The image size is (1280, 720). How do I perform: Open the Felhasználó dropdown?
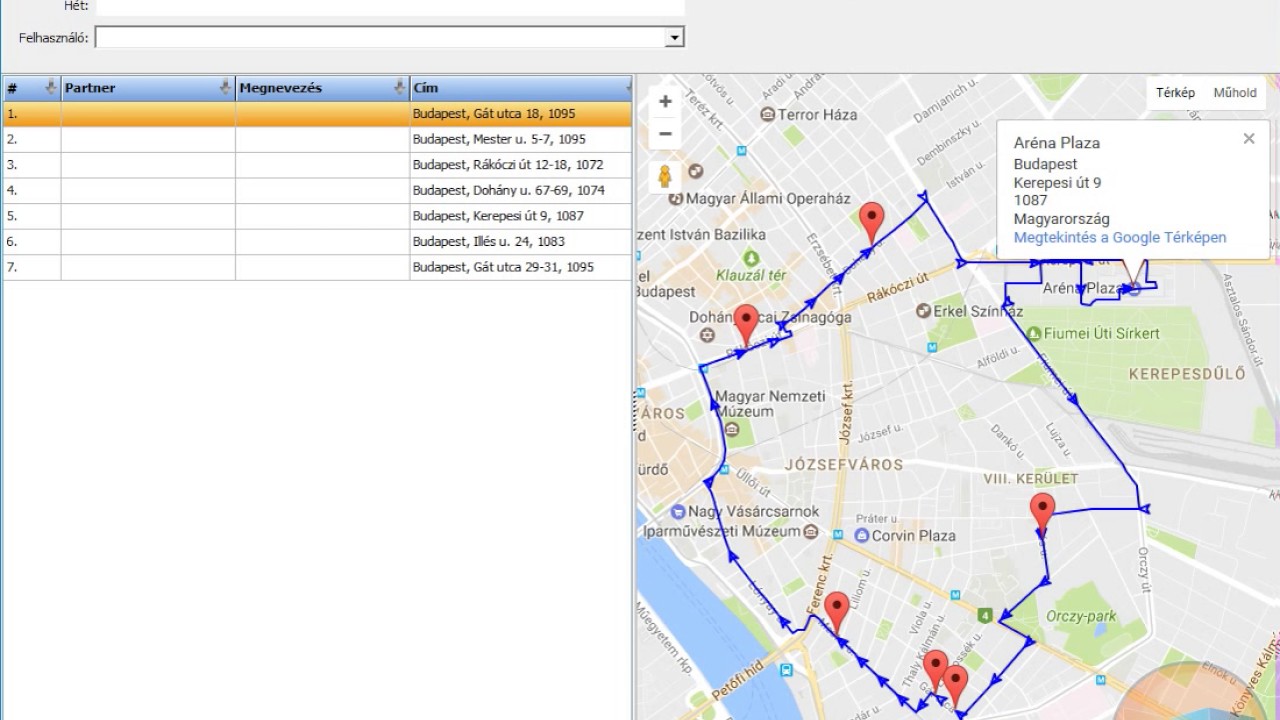pyautogui.click(x=676, y=38)
